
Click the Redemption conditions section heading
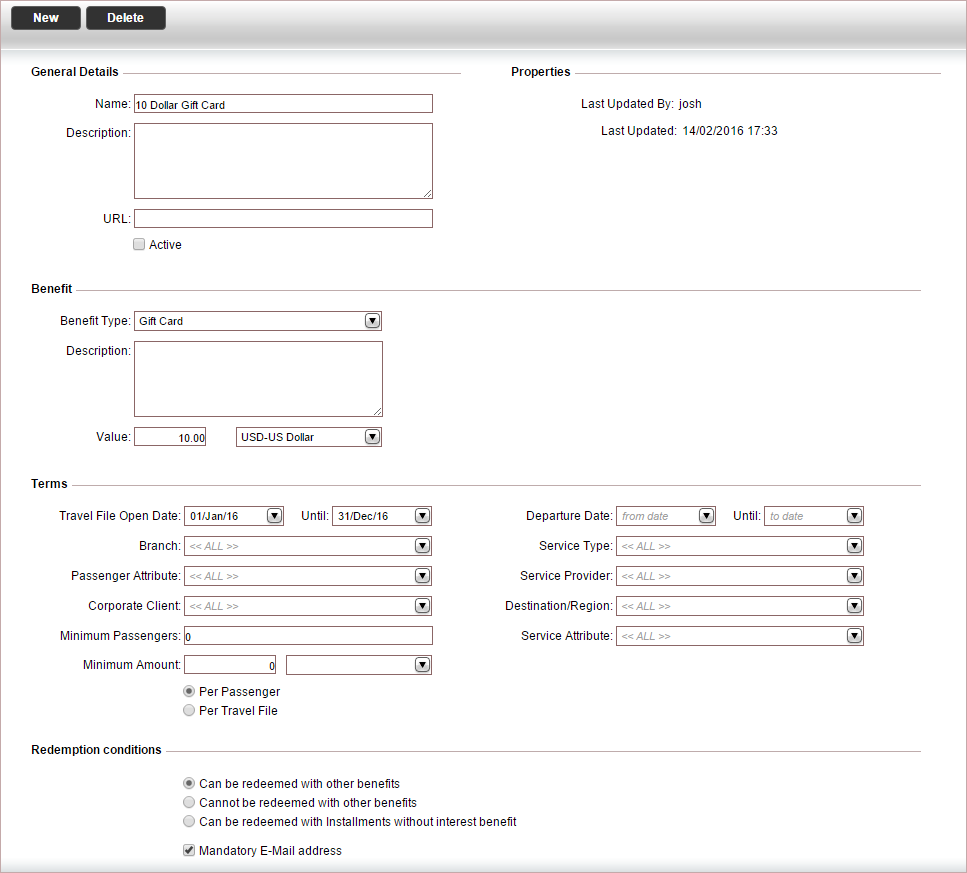[x=96, y=750]
